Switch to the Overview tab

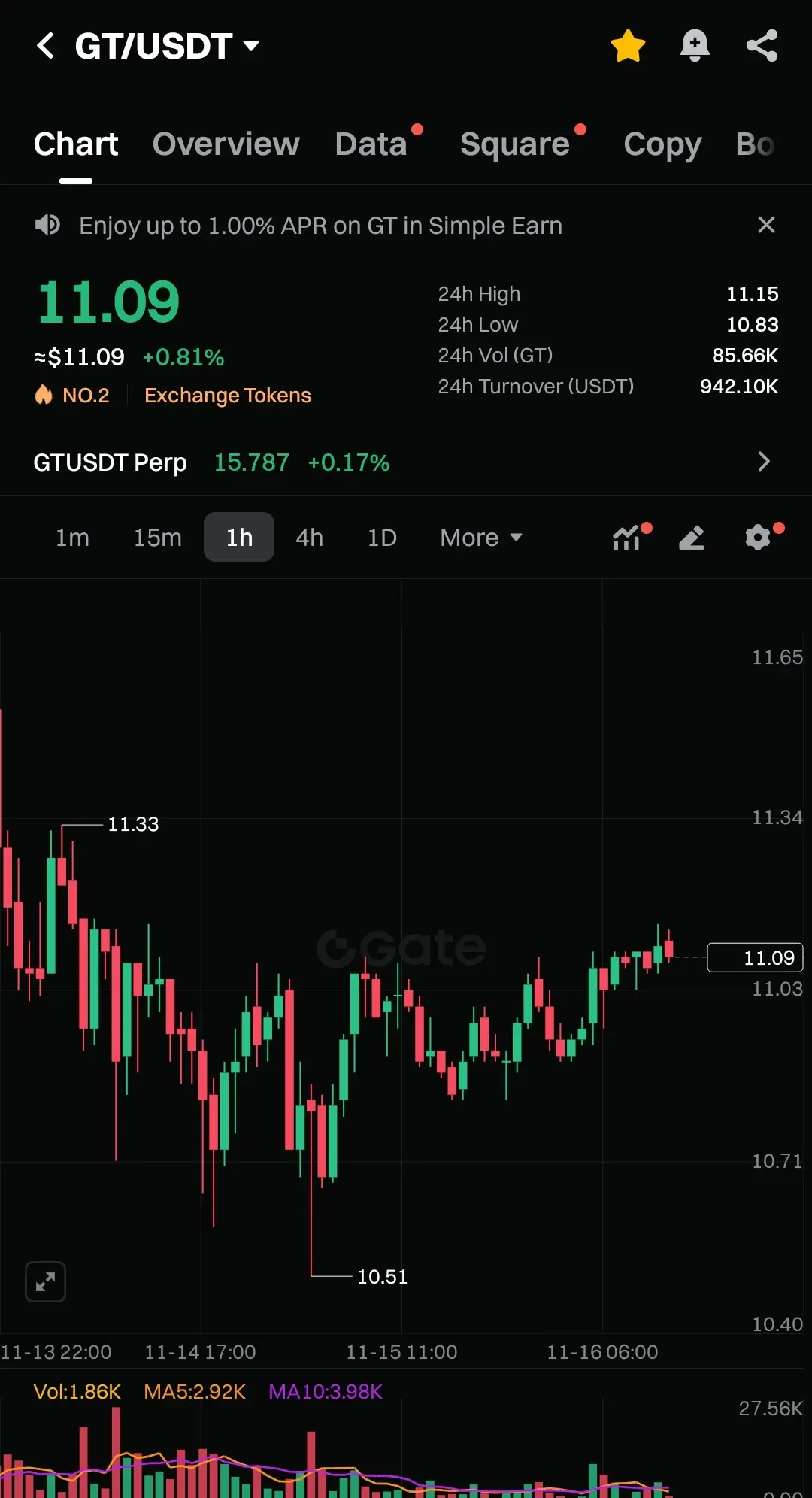click(x=226, y=144)
